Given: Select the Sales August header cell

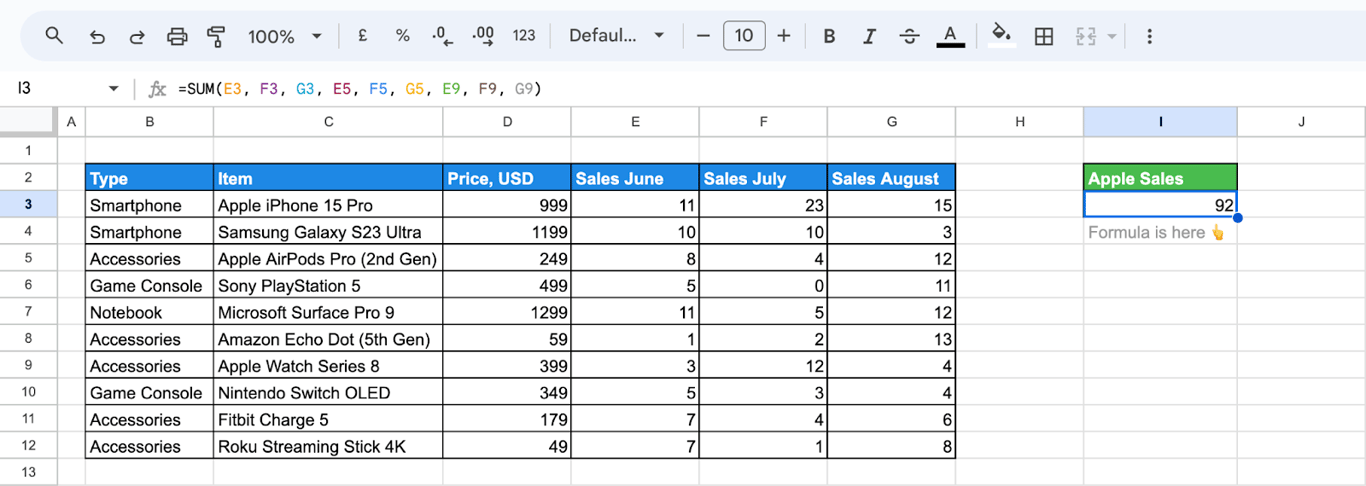Looking at the screenshot, I should click(x=891, y=178).
